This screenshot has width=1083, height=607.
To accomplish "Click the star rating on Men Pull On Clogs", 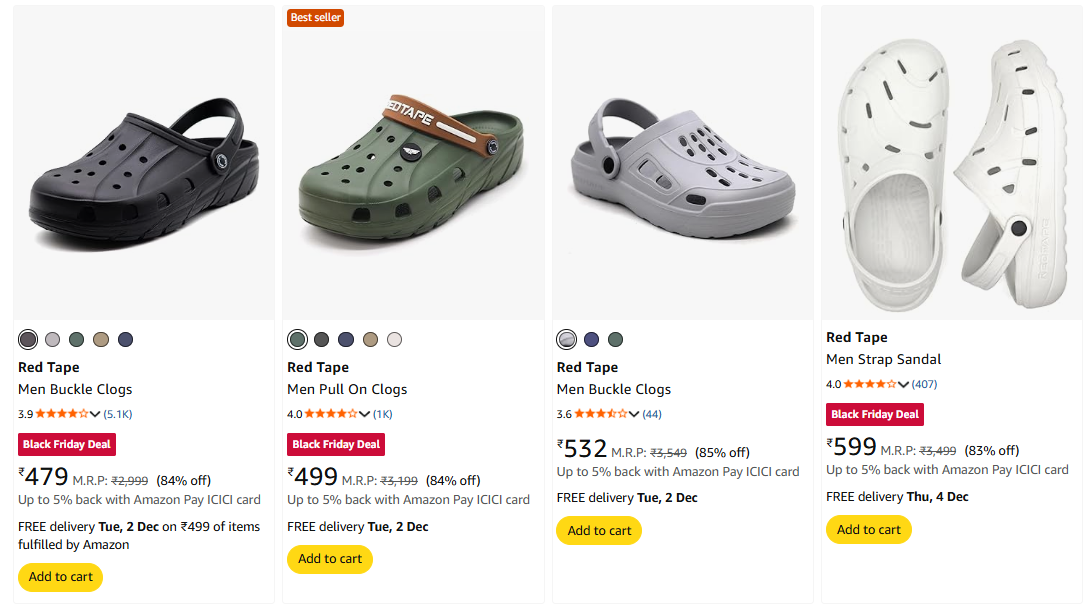I will (x=331, y=414).
